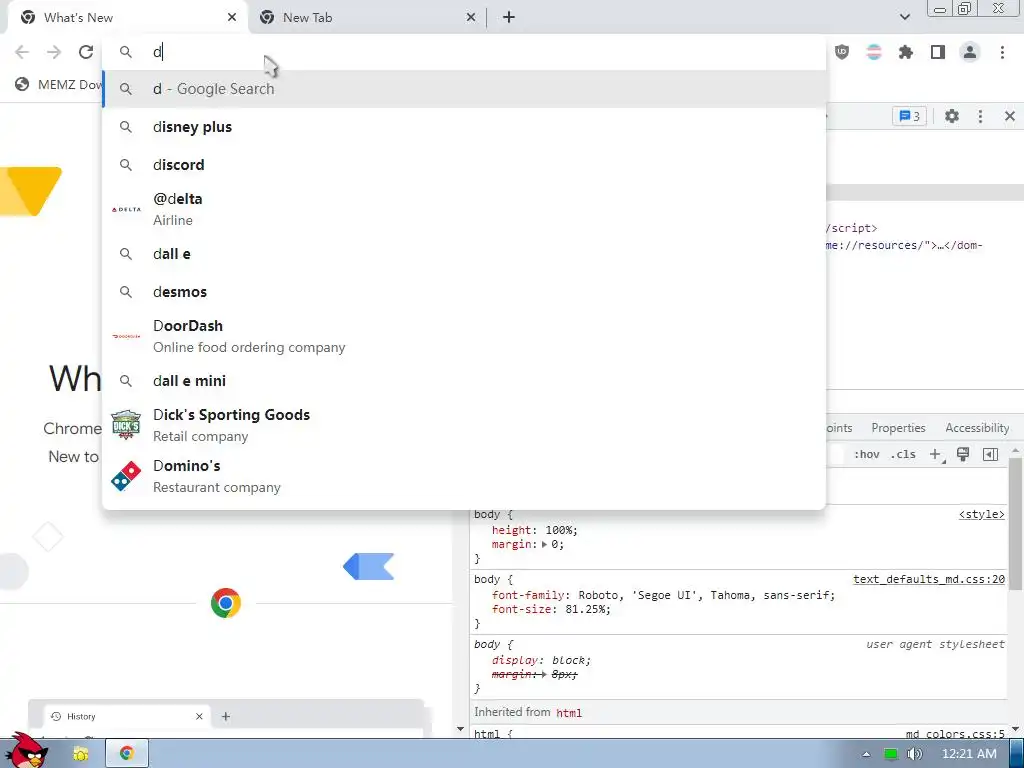Toggle the browser side panel
The image size is (1024, 768).
[938, 52]
